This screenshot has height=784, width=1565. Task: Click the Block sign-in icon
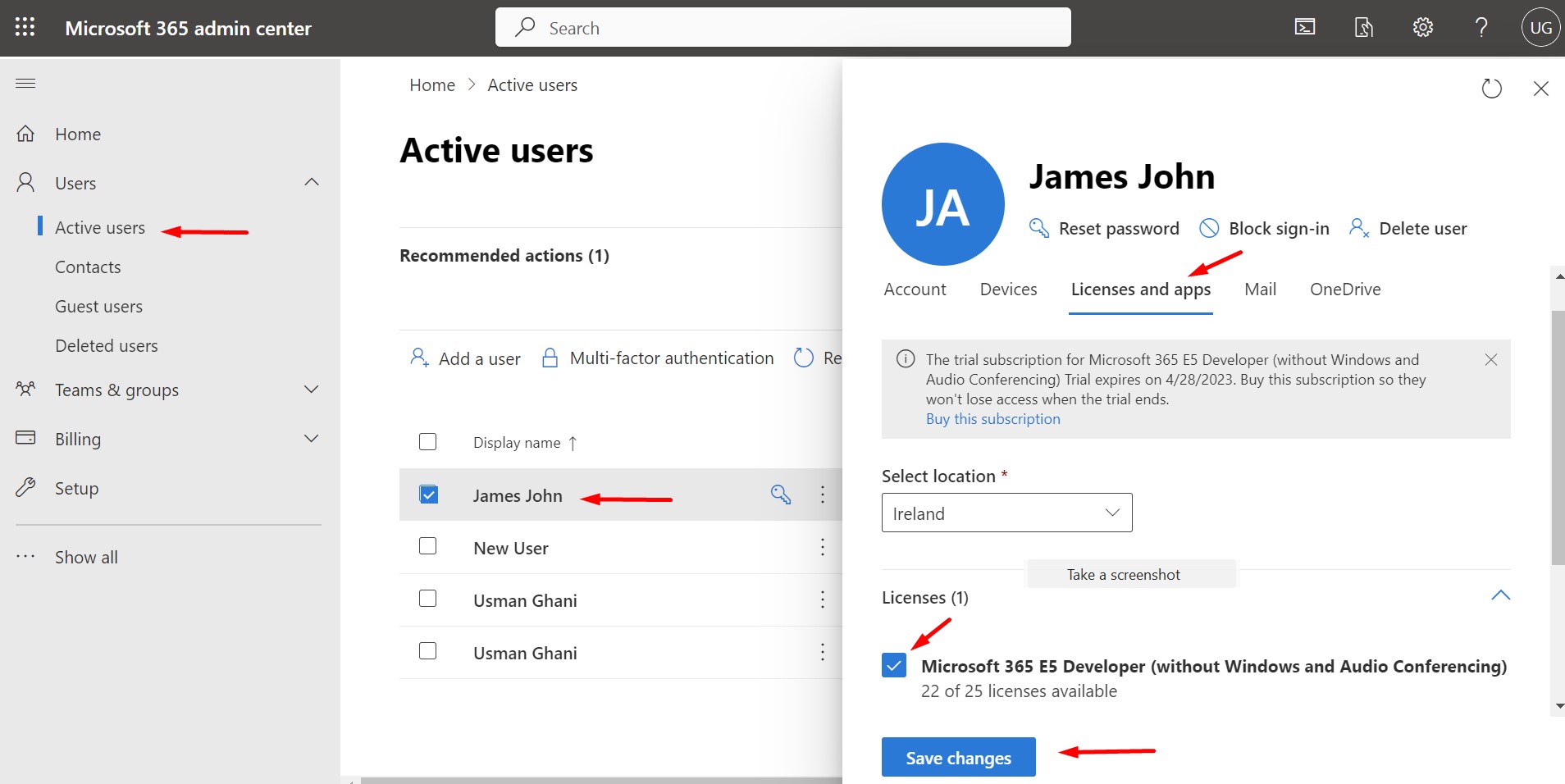(1209, 228)
